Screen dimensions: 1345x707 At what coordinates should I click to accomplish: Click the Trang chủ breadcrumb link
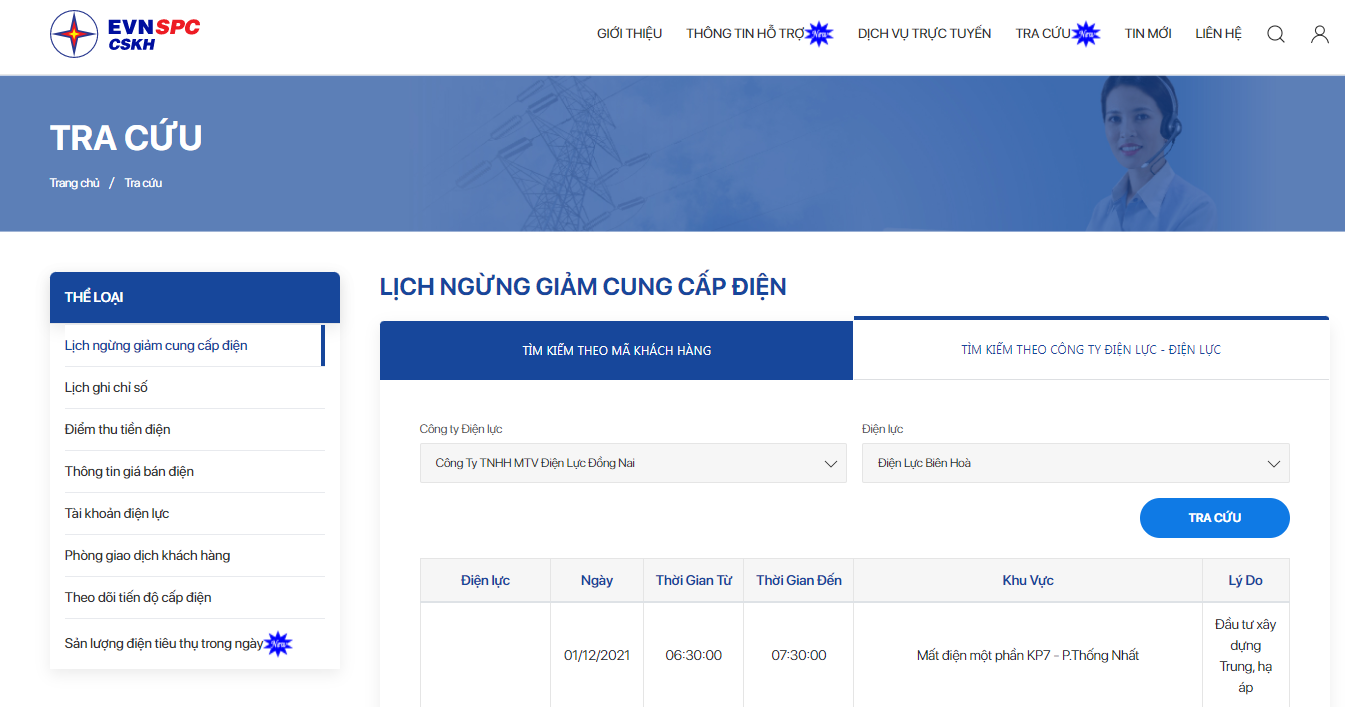click(75, 183)
